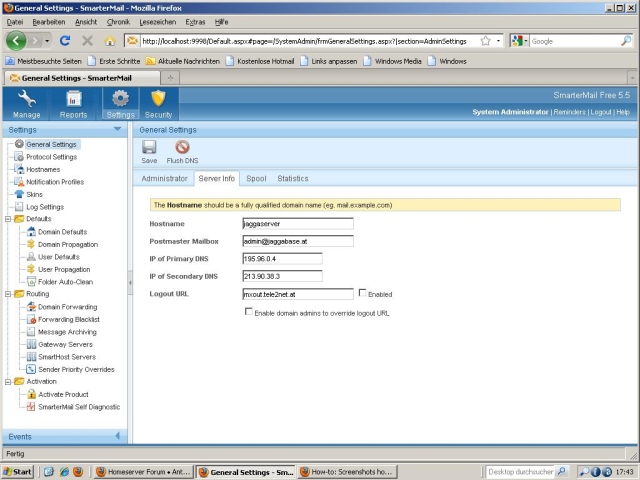Switch to Homeserver Forum taskbar window
Image resolution: width=640 pixels, height=480 pixels.
(143, 472)
